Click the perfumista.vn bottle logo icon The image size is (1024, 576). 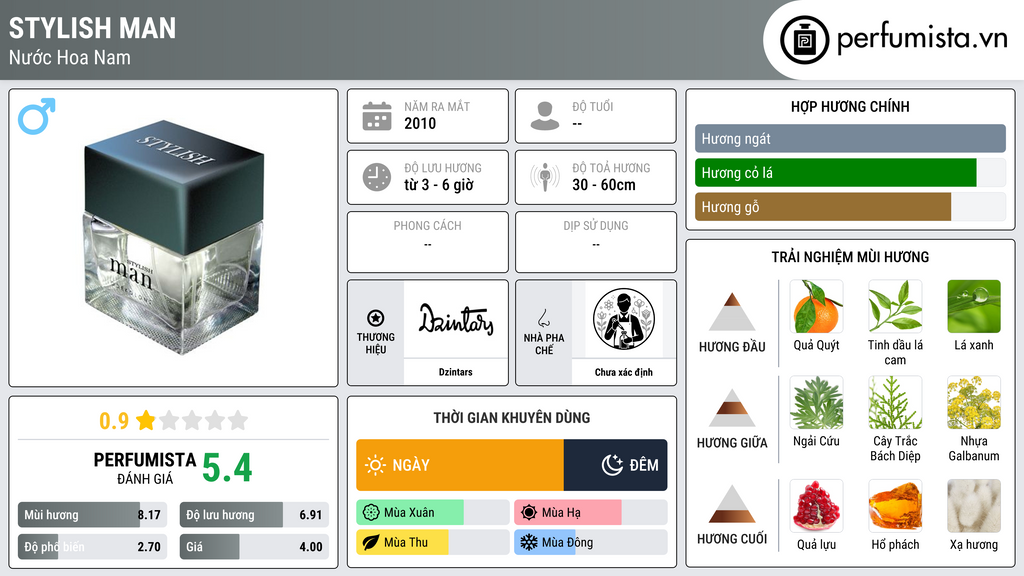click(805, 40)
